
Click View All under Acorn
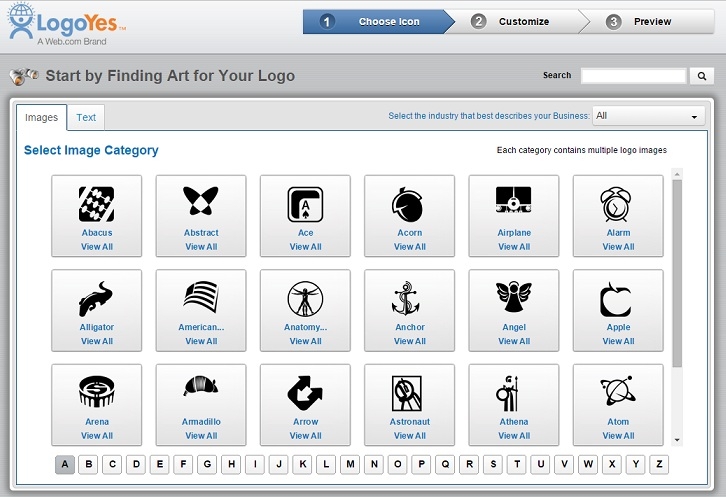(x=409, y=247)
